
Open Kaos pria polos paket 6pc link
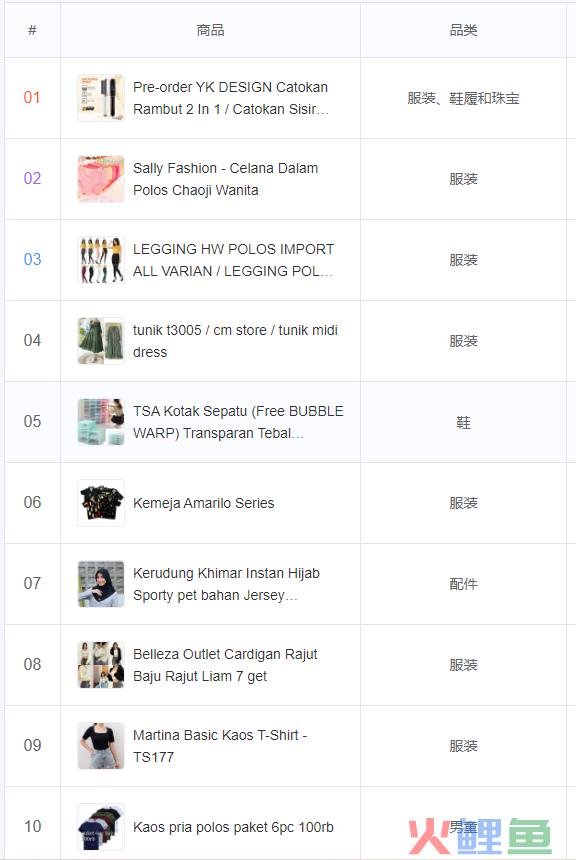coord(233,827)
